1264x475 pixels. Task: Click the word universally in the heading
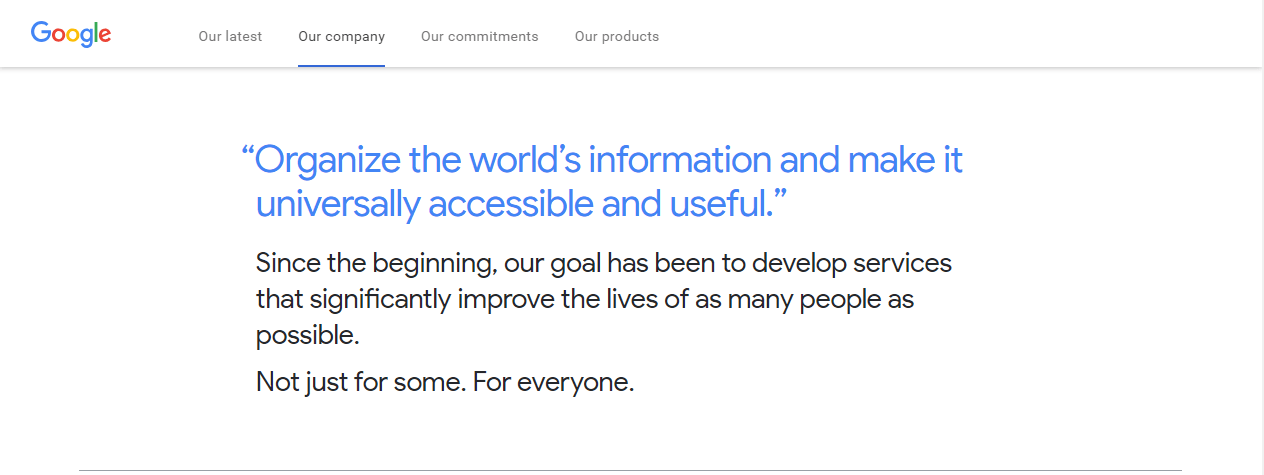pos(337,204)
